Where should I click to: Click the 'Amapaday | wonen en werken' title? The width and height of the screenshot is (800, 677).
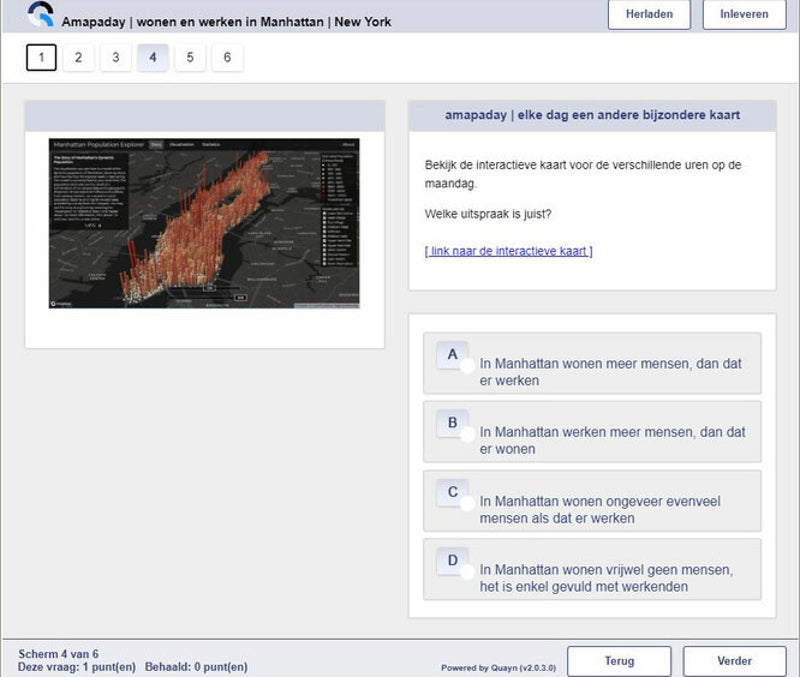tap(226, 21)
